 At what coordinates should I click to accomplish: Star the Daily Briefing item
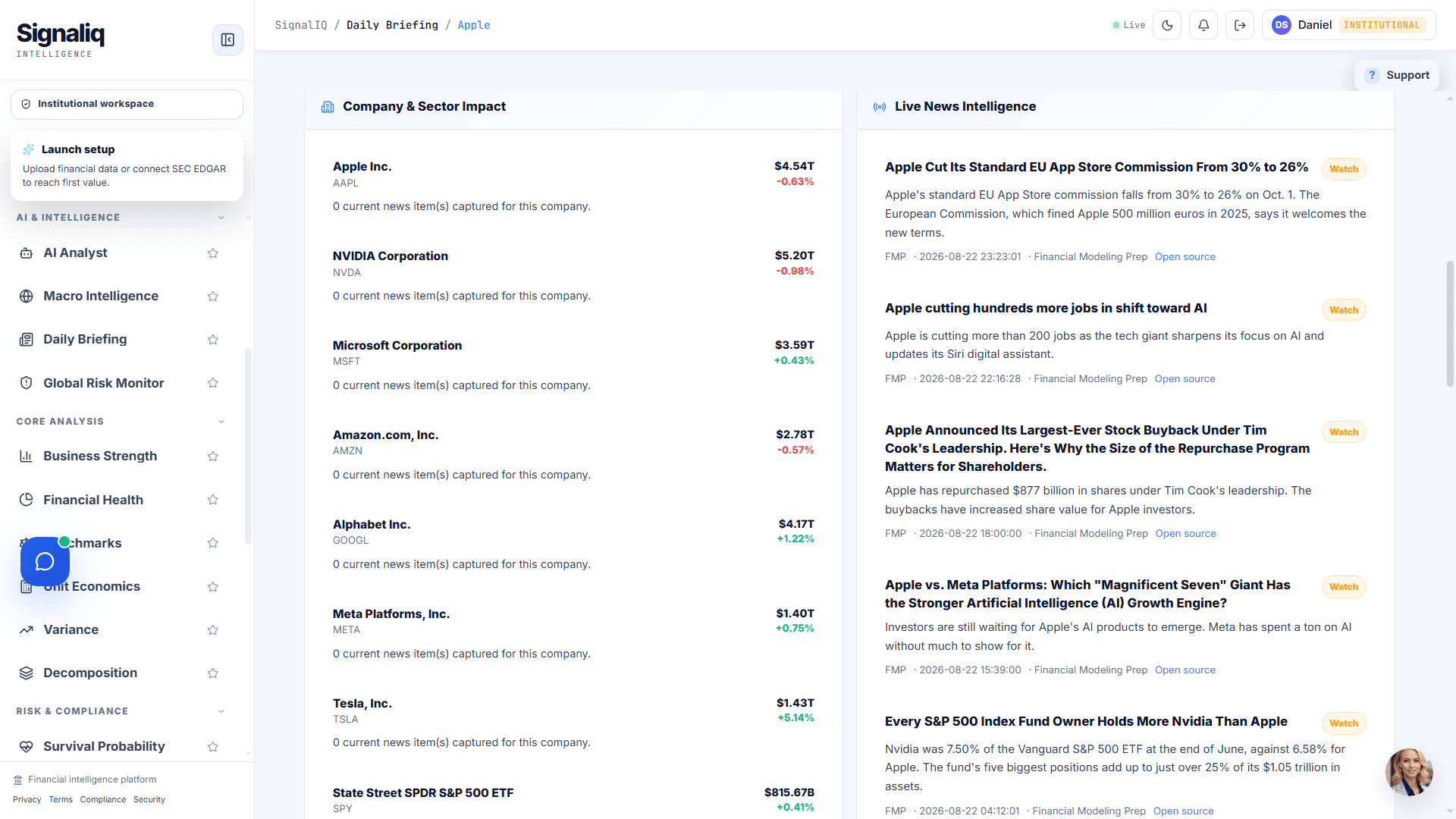[x=213, y=340]
